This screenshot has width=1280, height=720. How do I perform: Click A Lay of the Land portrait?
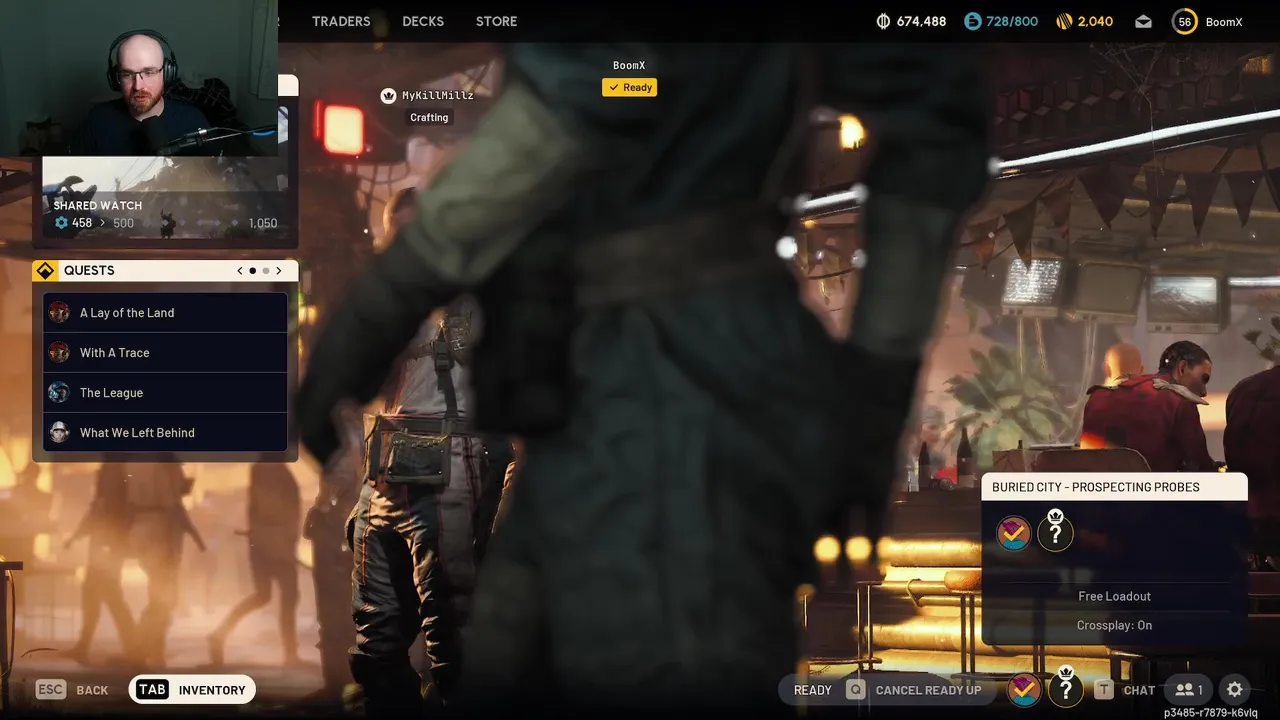click(59, 312)
